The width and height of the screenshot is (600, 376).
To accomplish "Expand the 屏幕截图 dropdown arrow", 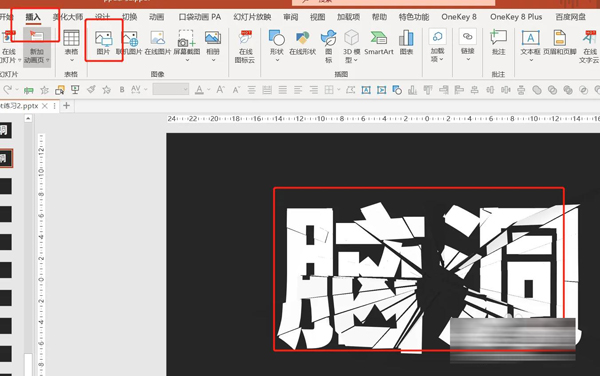I will pyautogui.click(x=187, y=60).
